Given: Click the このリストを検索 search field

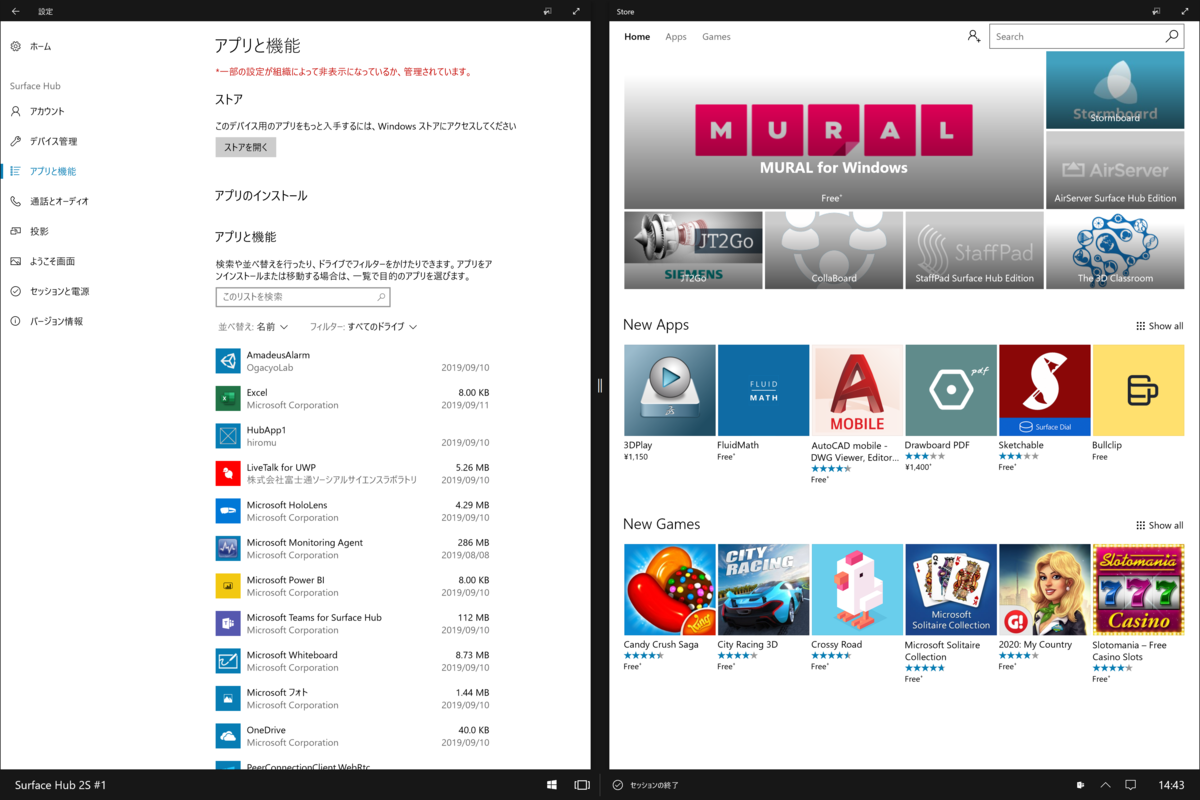Looking at the screenshot, I should click(303, 297).
